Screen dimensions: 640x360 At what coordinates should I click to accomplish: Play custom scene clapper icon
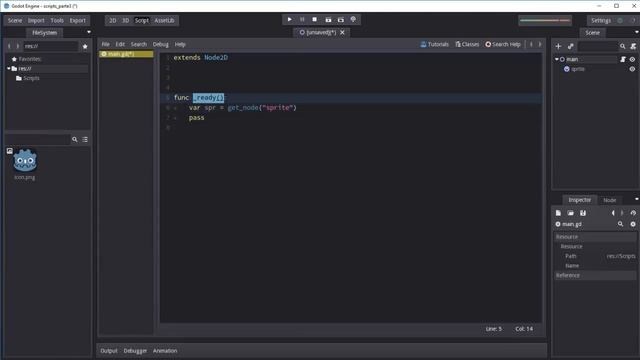click(x=341, y=19)
